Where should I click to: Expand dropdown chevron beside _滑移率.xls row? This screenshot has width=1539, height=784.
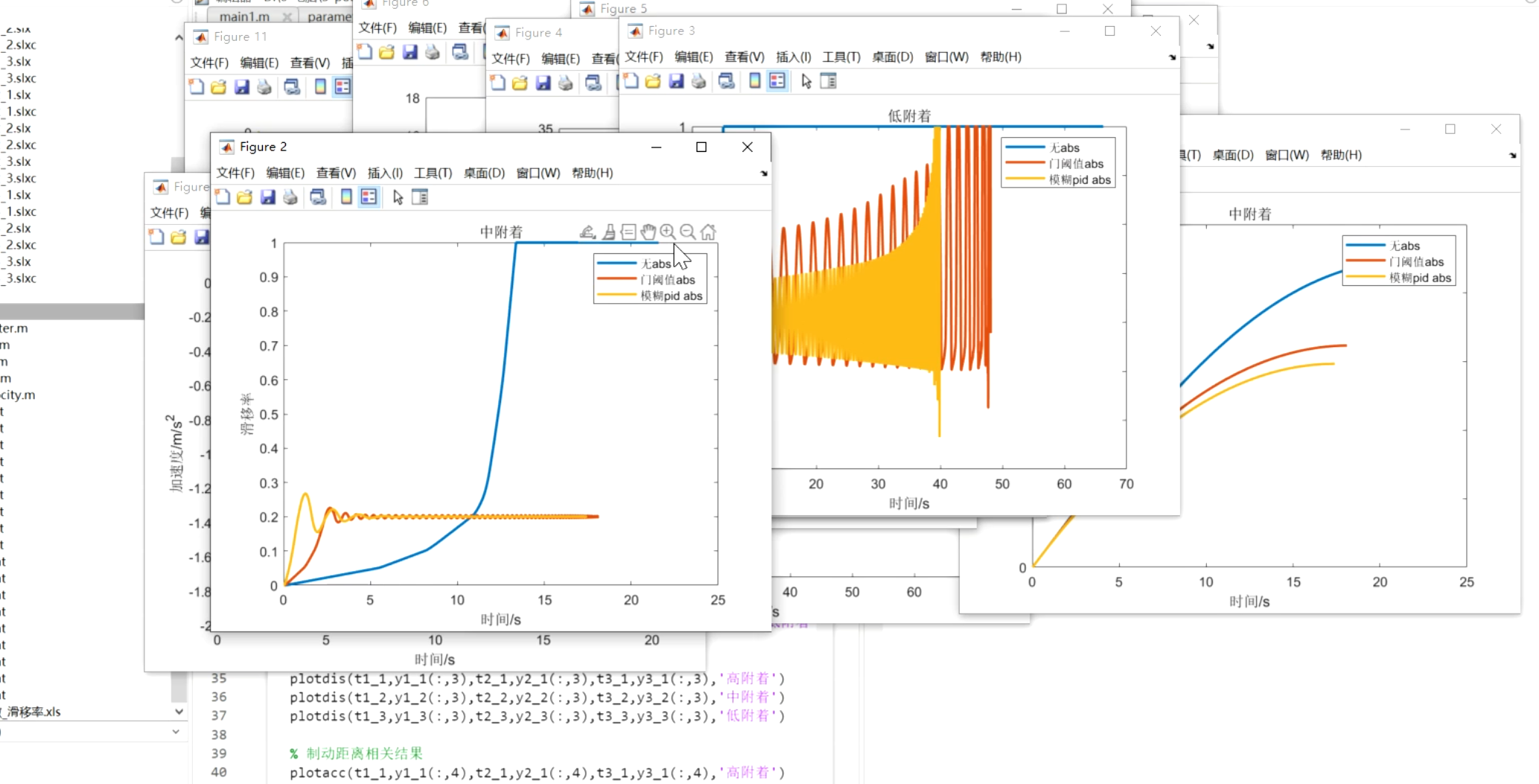tap(179, 712)
